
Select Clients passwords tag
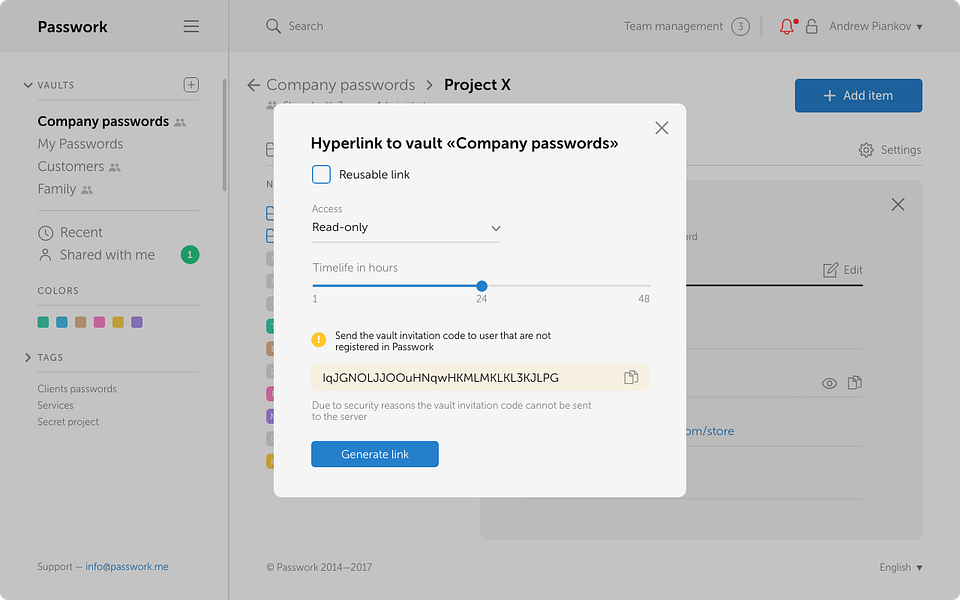tap(77, 389)
